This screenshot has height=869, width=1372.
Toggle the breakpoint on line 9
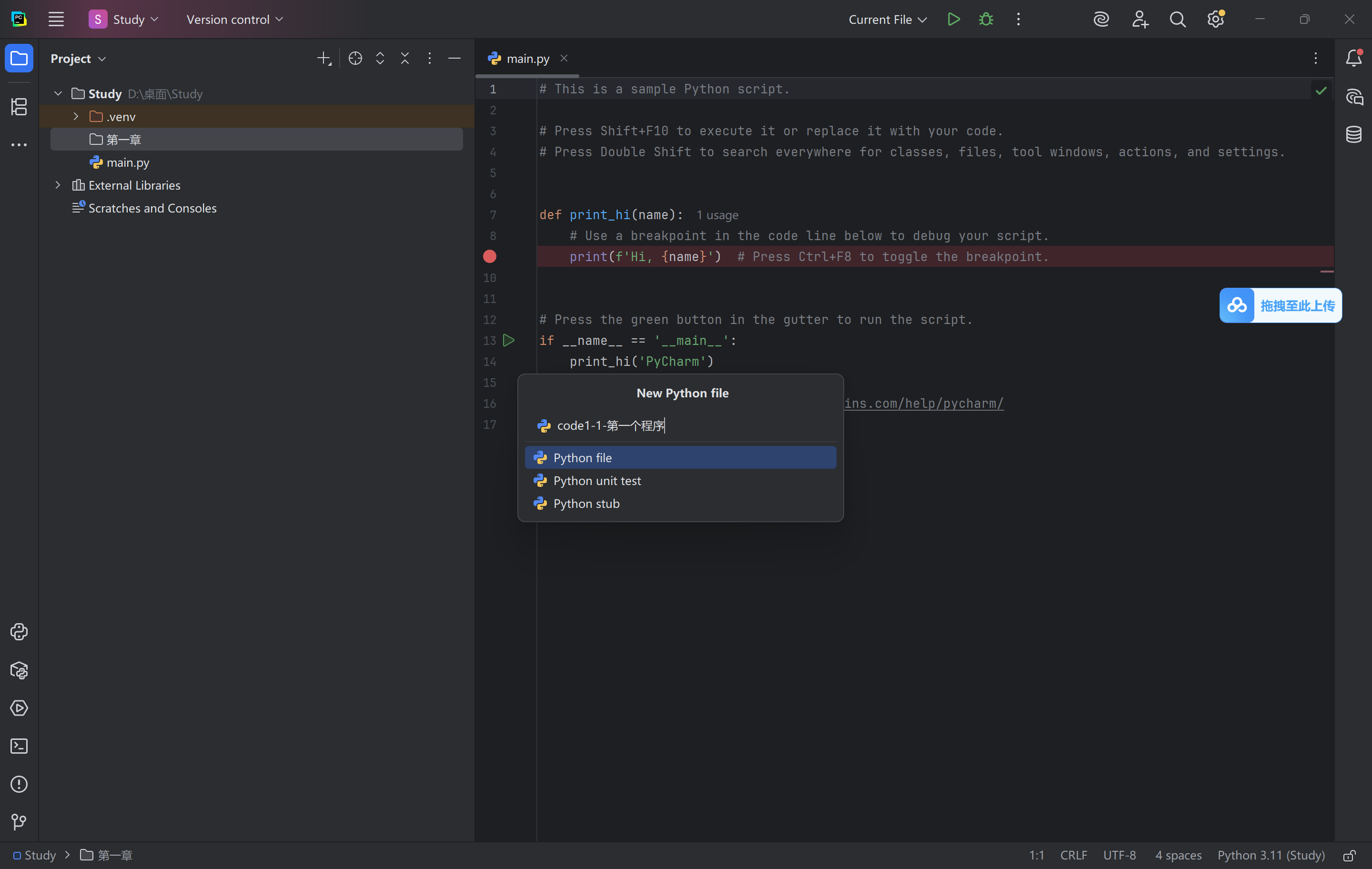point(489,256)
